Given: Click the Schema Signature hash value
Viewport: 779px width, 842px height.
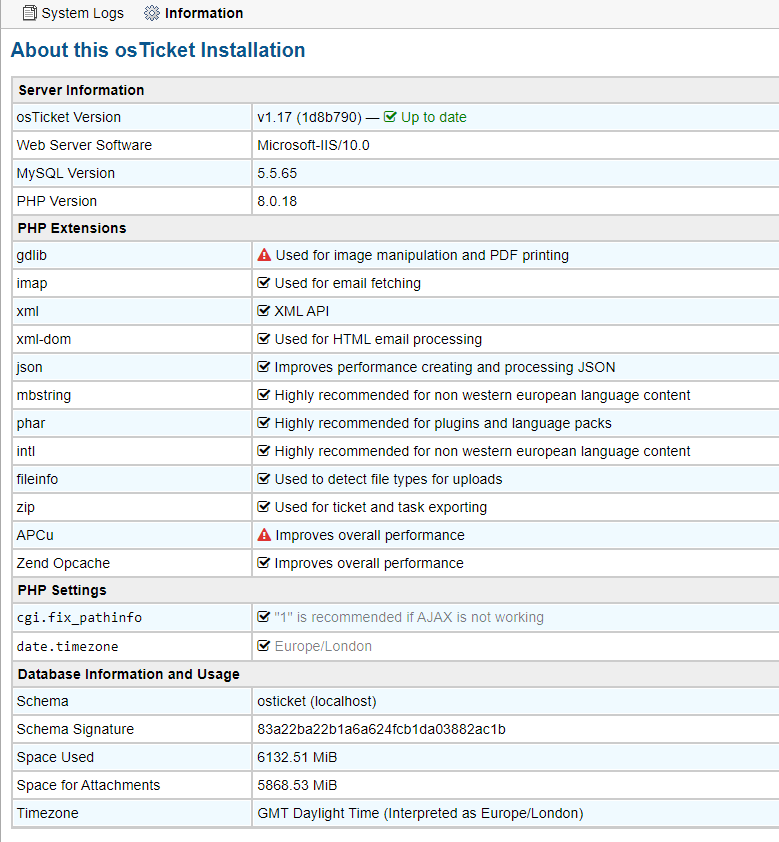Looking at the screenshot, I should click(x=381, y=729).
